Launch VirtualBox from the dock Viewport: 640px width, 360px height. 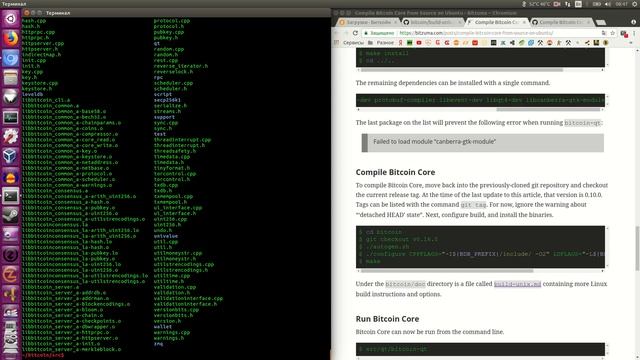pyautogui.click(x=11, y=156)
